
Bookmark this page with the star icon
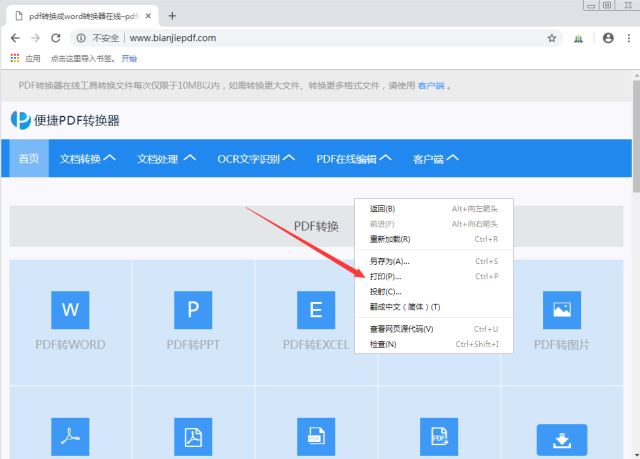pos(552,38)
